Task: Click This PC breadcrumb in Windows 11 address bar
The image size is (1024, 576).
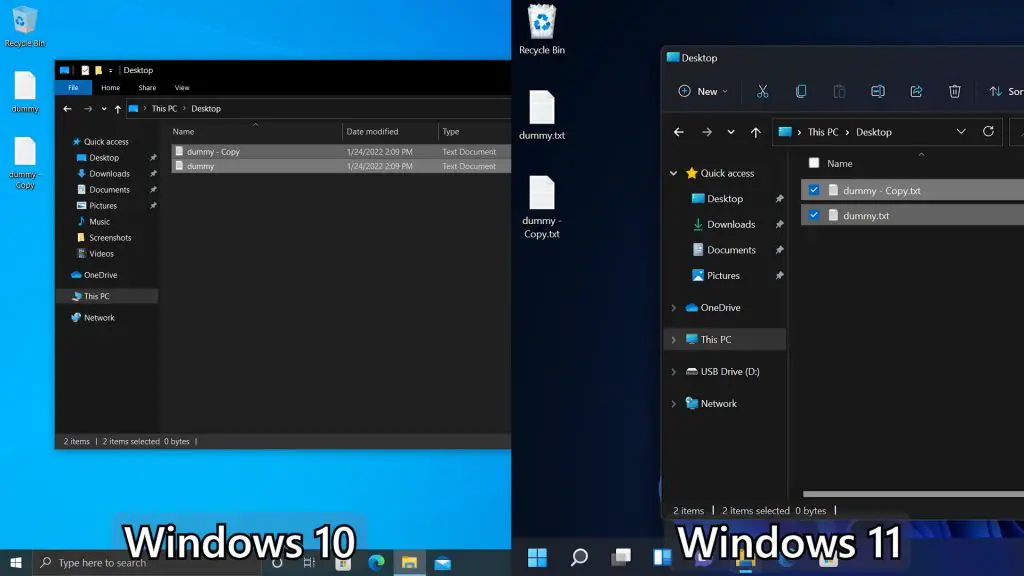Action: pyautogui.click(x=823, y=132)
